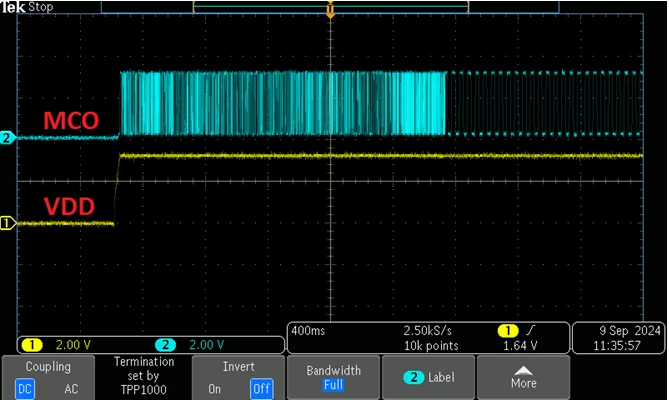Image resolution: width=669 pixels, height=400 pixels.
Task: Click the 1.64 V trigger level
Action: (x=520, y=345)
